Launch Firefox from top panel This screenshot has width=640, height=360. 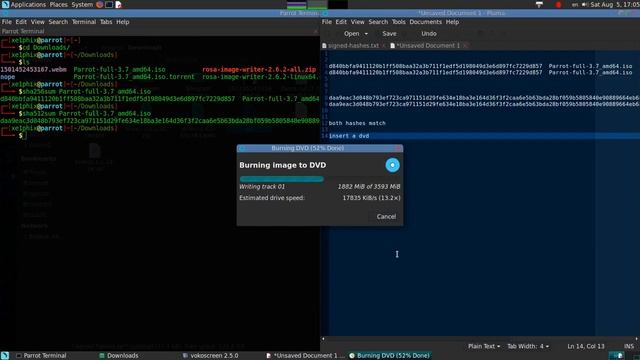point(100,4)
